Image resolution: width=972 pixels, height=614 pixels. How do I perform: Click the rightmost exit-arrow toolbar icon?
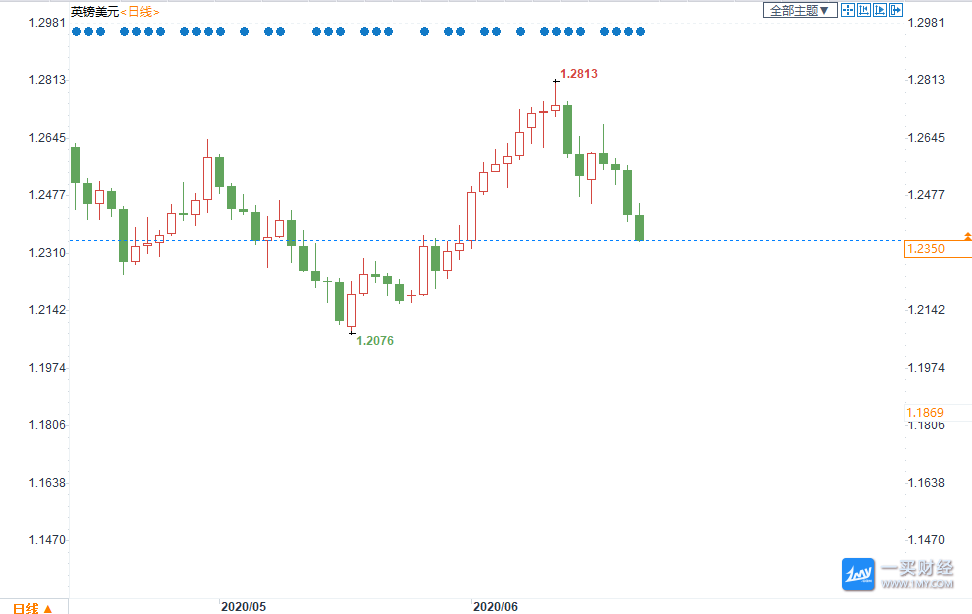click(x=896, y=10)
